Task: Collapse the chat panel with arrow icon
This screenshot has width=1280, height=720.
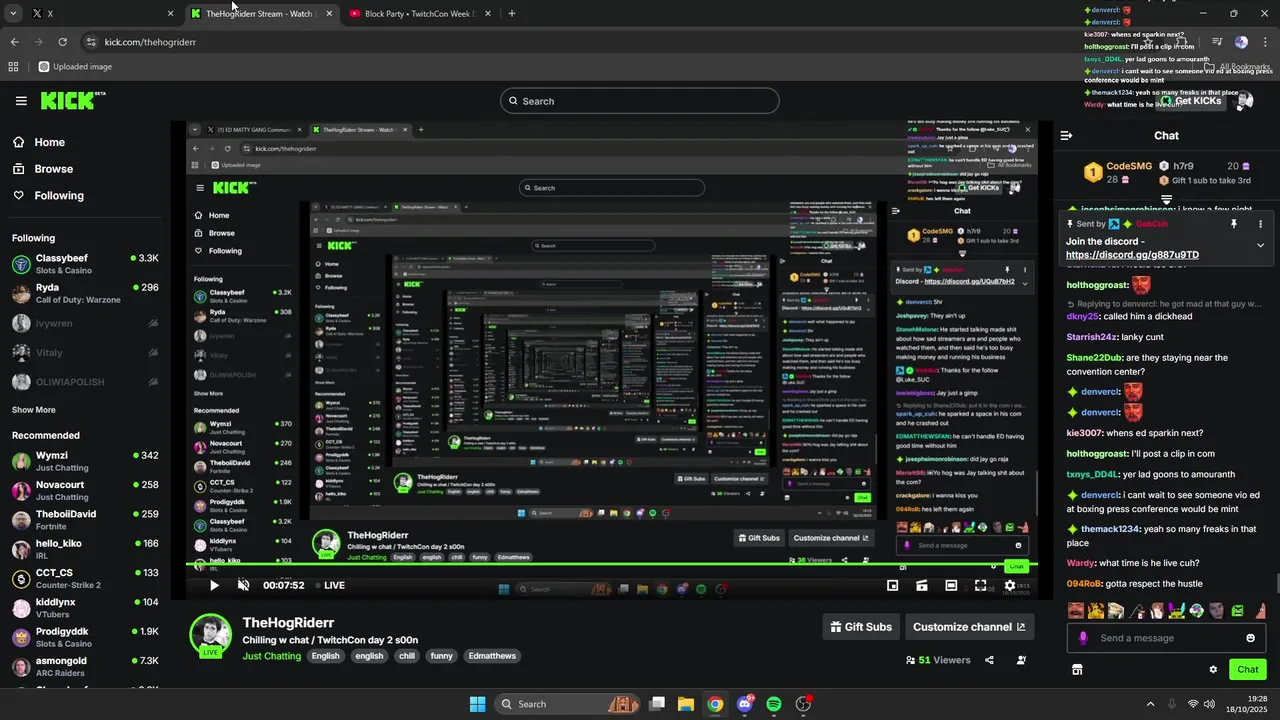Action: click(1066, 135)
